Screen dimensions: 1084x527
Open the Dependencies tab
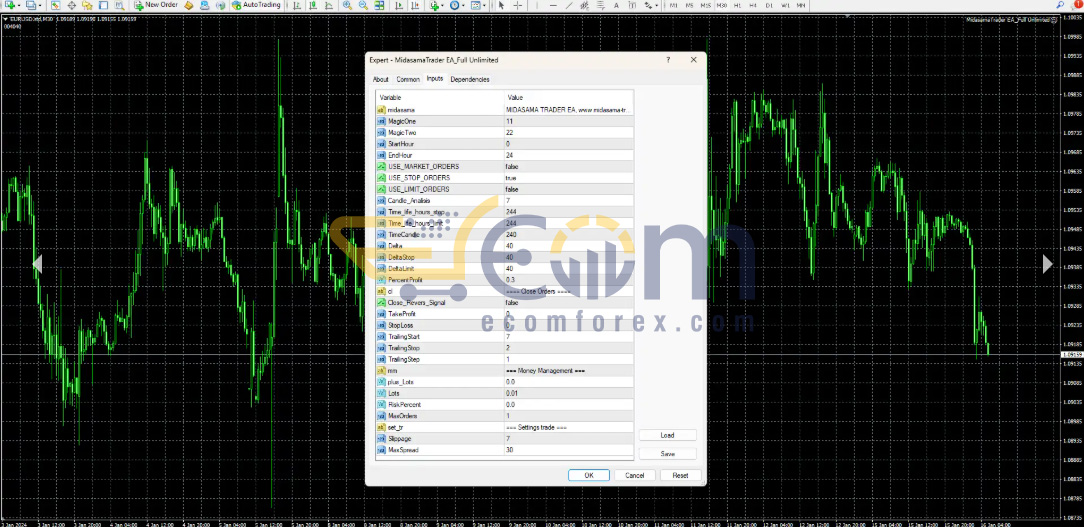tap(470, 80)
